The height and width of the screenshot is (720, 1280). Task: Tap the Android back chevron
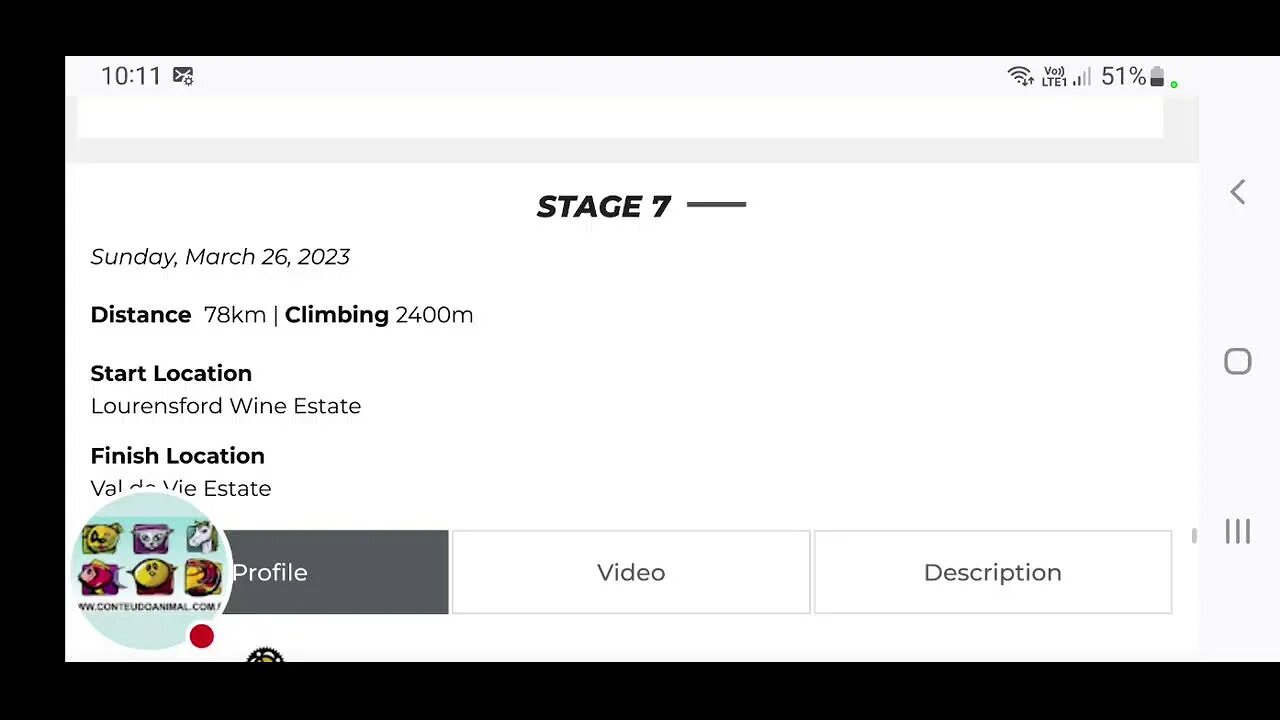tap(1238, 192)
